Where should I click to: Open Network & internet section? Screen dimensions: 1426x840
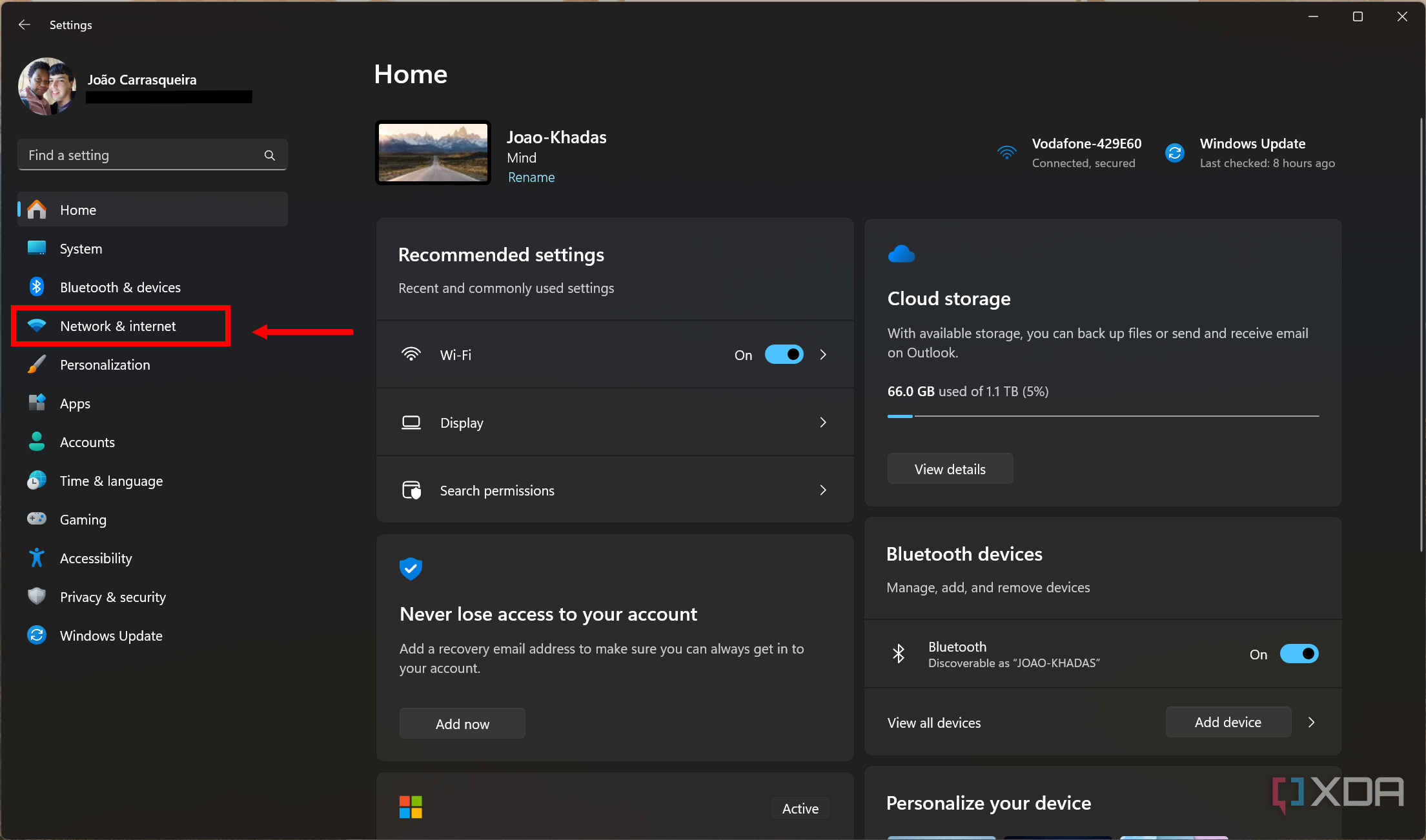tap(118, 326)
